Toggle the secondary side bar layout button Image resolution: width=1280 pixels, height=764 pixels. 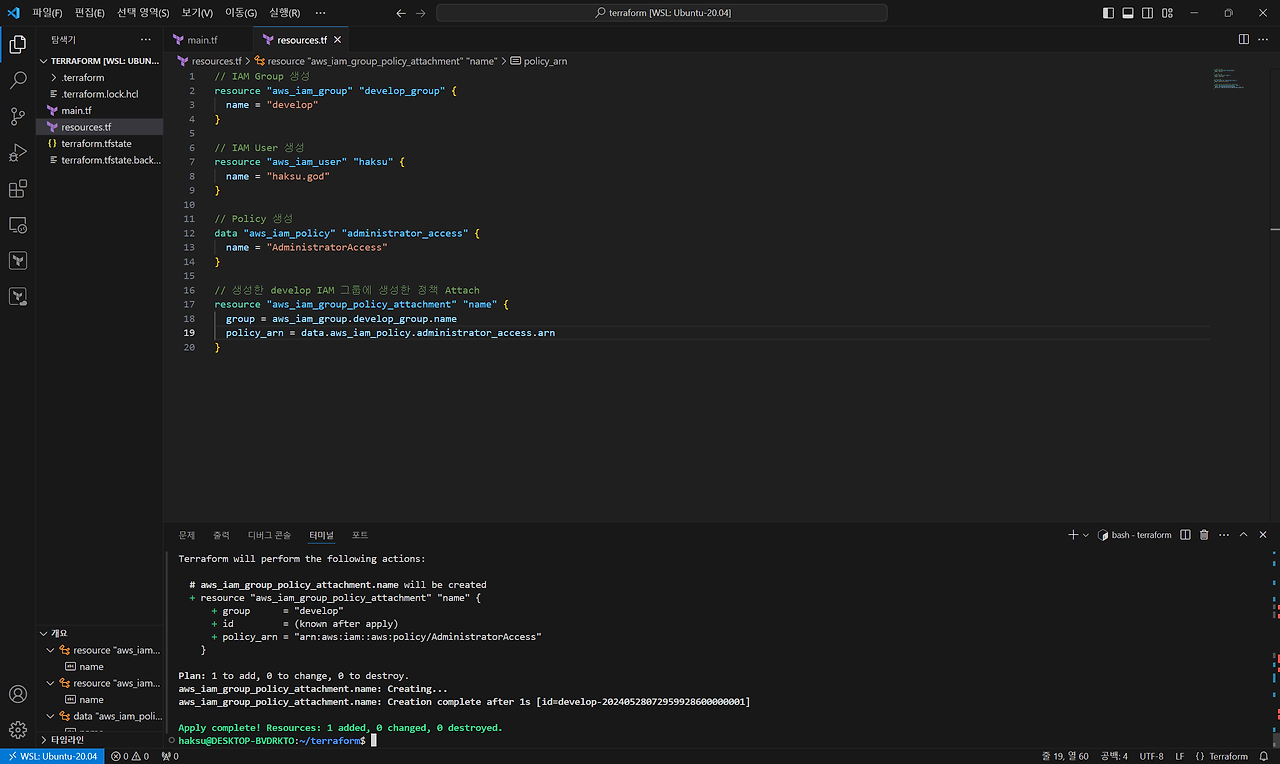(1148, 13)
